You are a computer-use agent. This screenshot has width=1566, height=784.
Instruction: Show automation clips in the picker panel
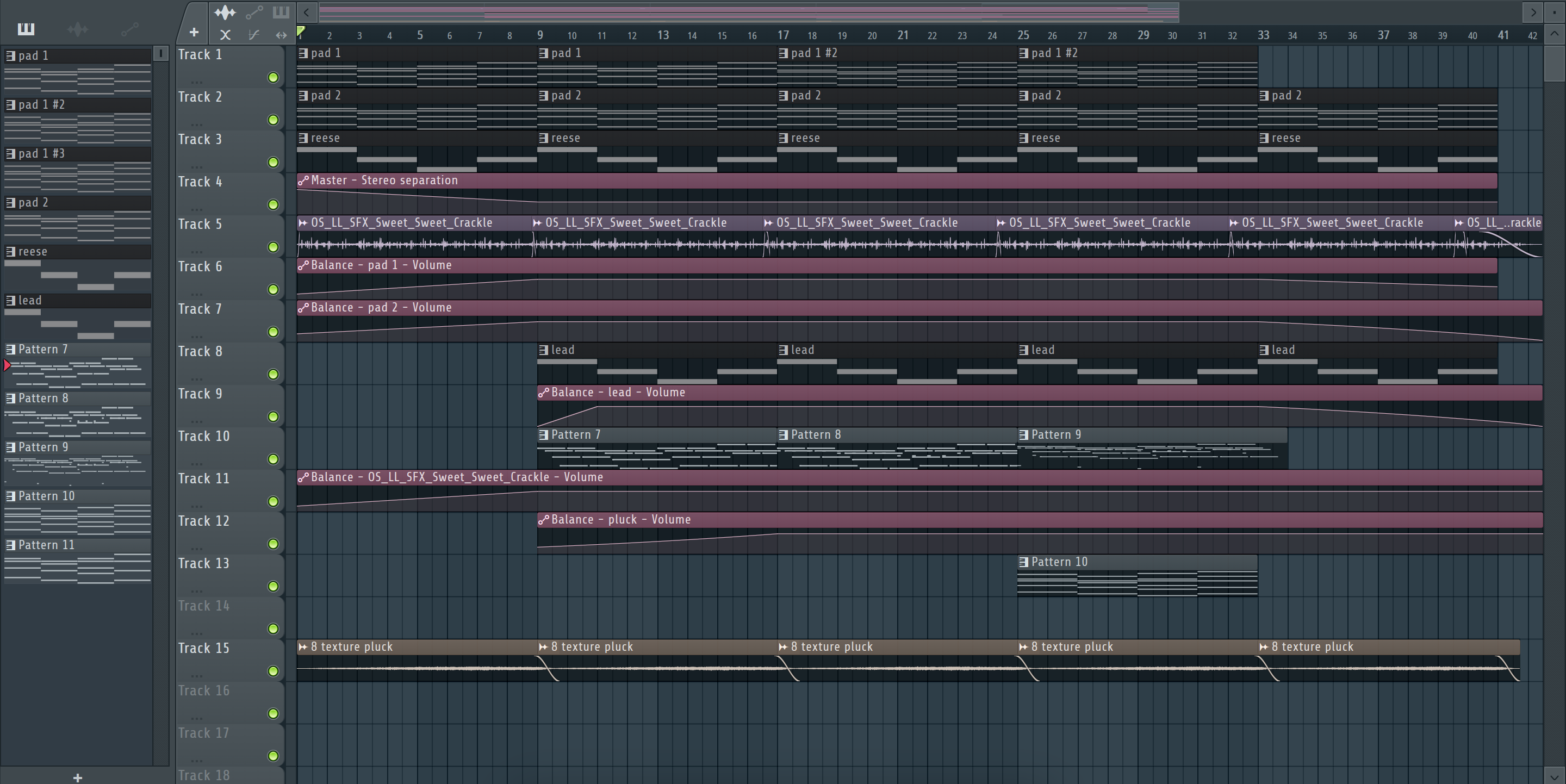129,29
